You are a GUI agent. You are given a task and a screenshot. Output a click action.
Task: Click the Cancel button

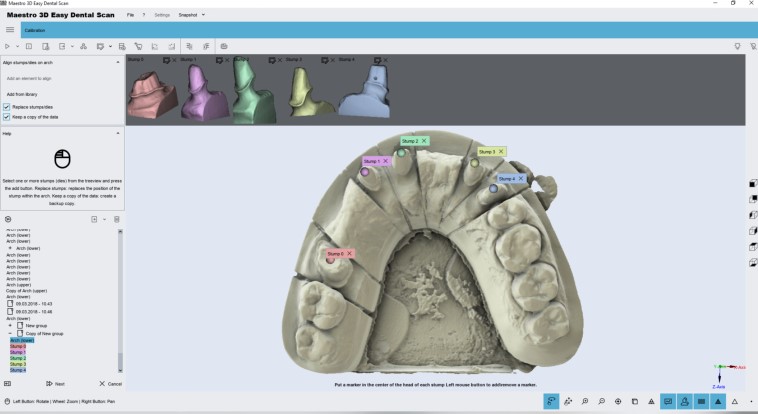click(x=111, y=384)
